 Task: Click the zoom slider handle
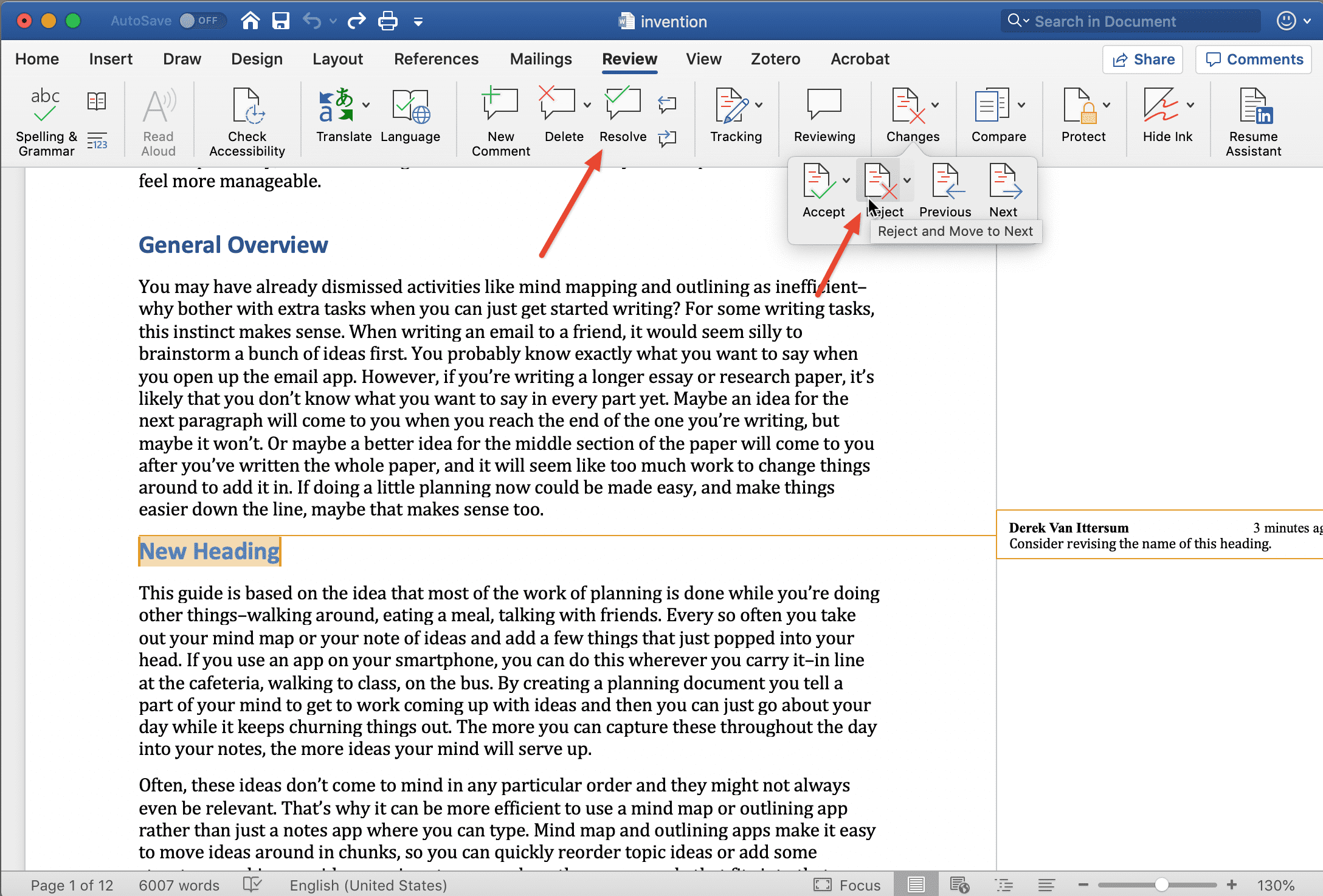[x=1161, y=884]
